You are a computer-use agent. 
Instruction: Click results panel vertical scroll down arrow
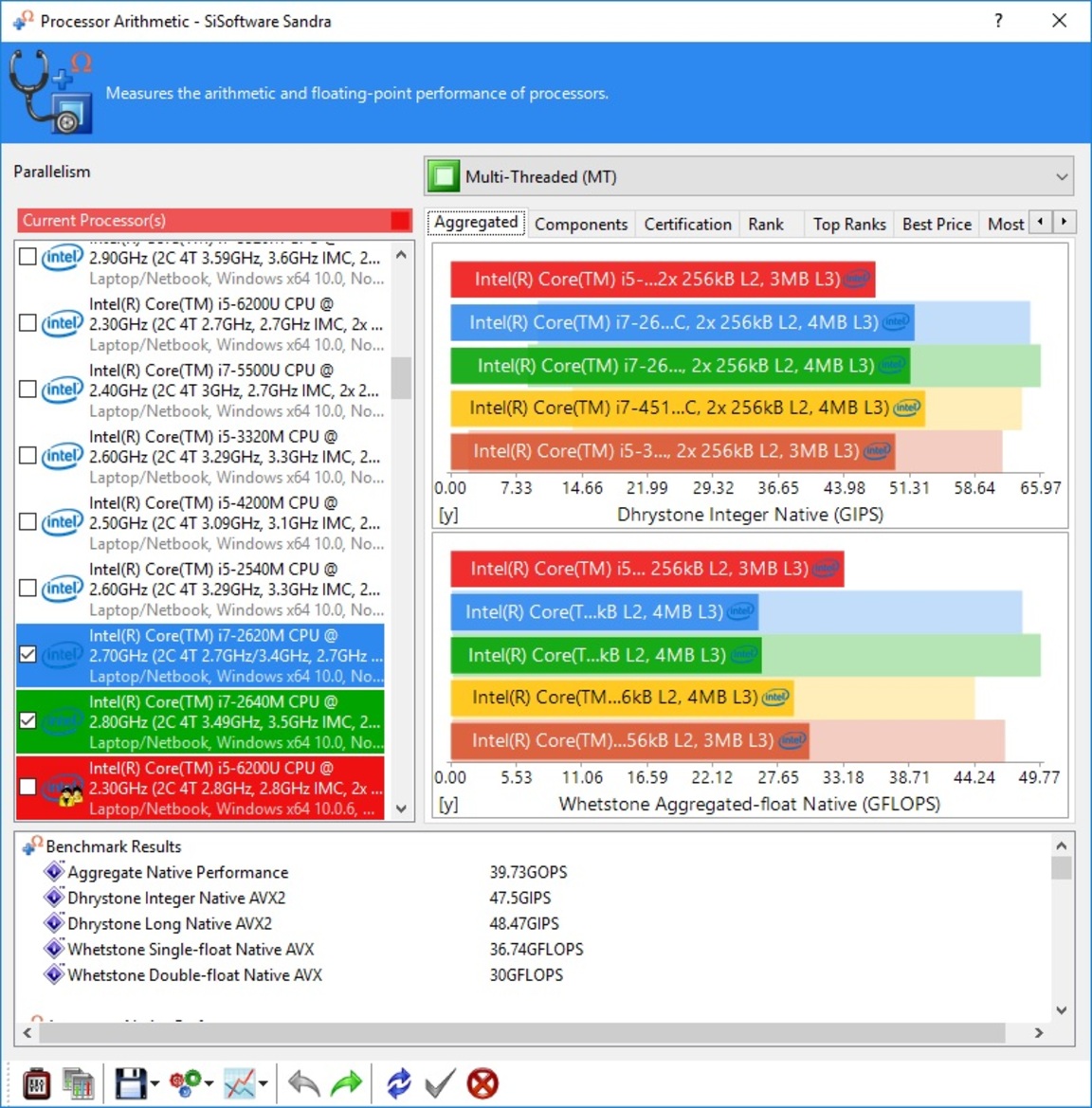pos(1061,1009)
